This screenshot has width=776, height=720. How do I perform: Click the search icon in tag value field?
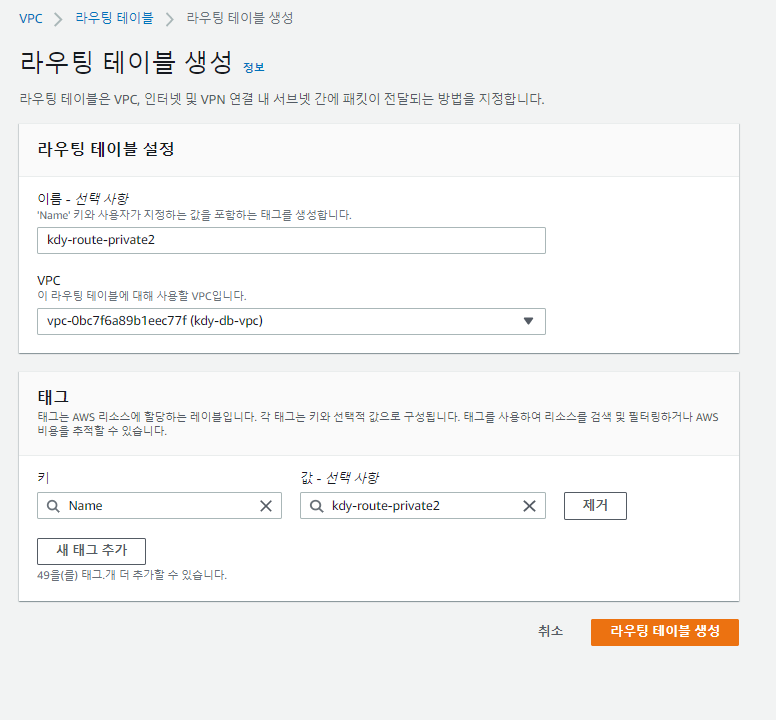point(316,506)
